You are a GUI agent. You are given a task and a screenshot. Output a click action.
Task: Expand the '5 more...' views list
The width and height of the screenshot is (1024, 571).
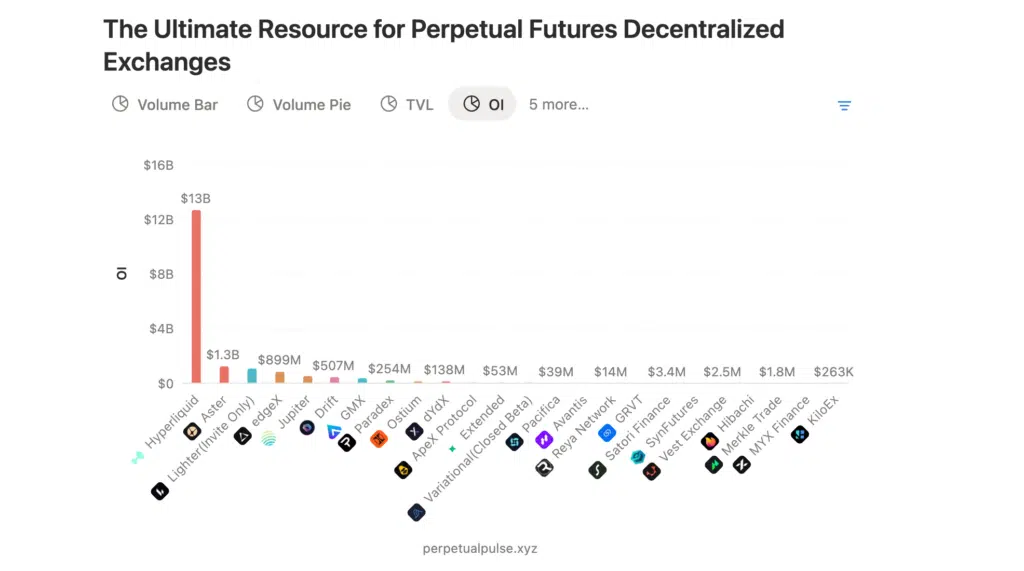pyautogui.click(x=558, y=104)
